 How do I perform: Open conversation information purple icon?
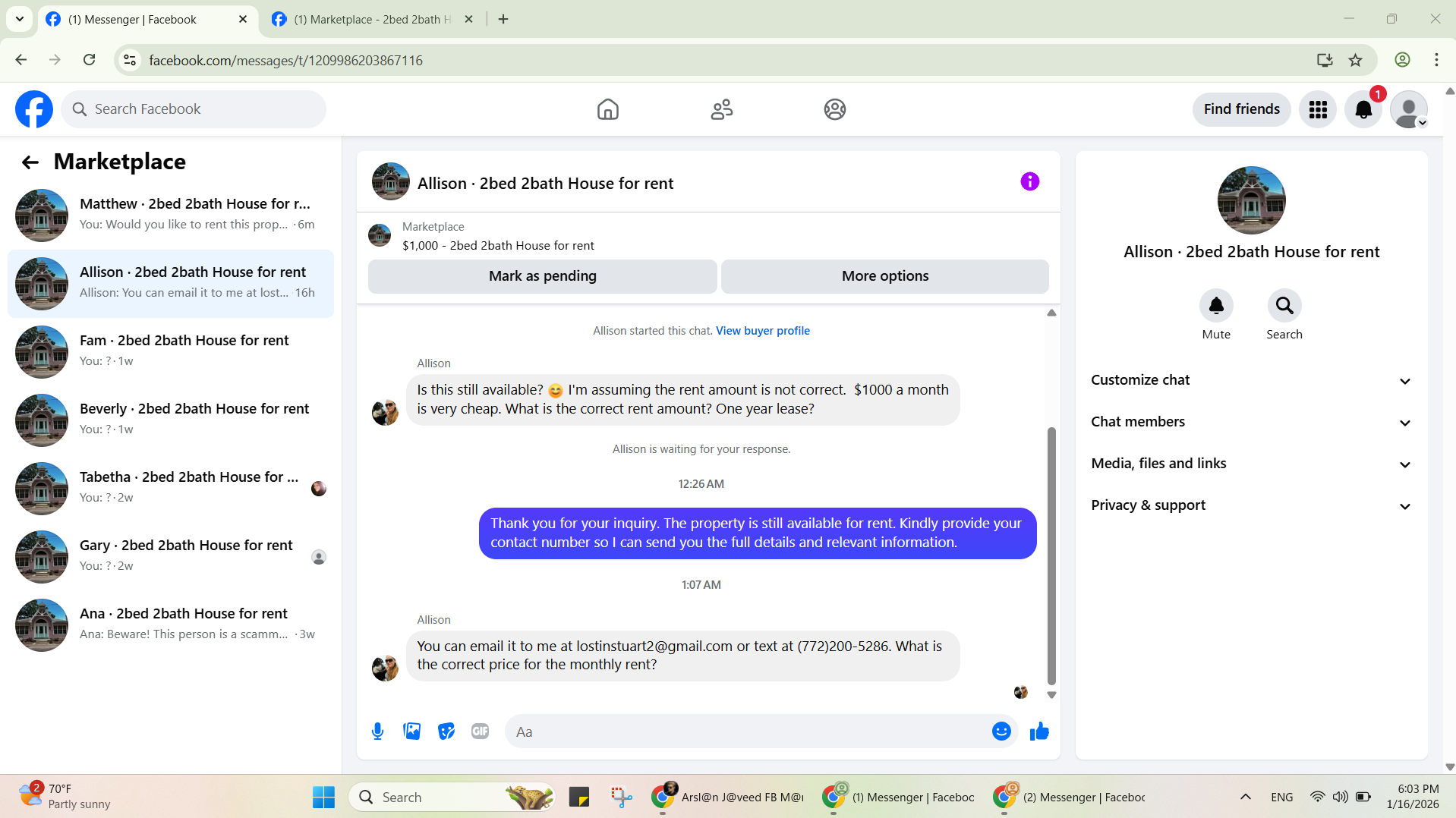(1029, 181)
